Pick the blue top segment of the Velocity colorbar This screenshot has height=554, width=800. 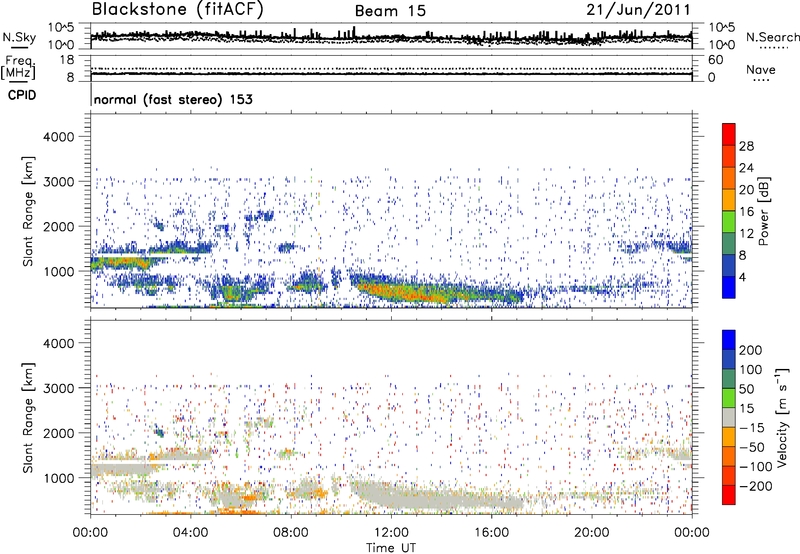pos(729,340)
